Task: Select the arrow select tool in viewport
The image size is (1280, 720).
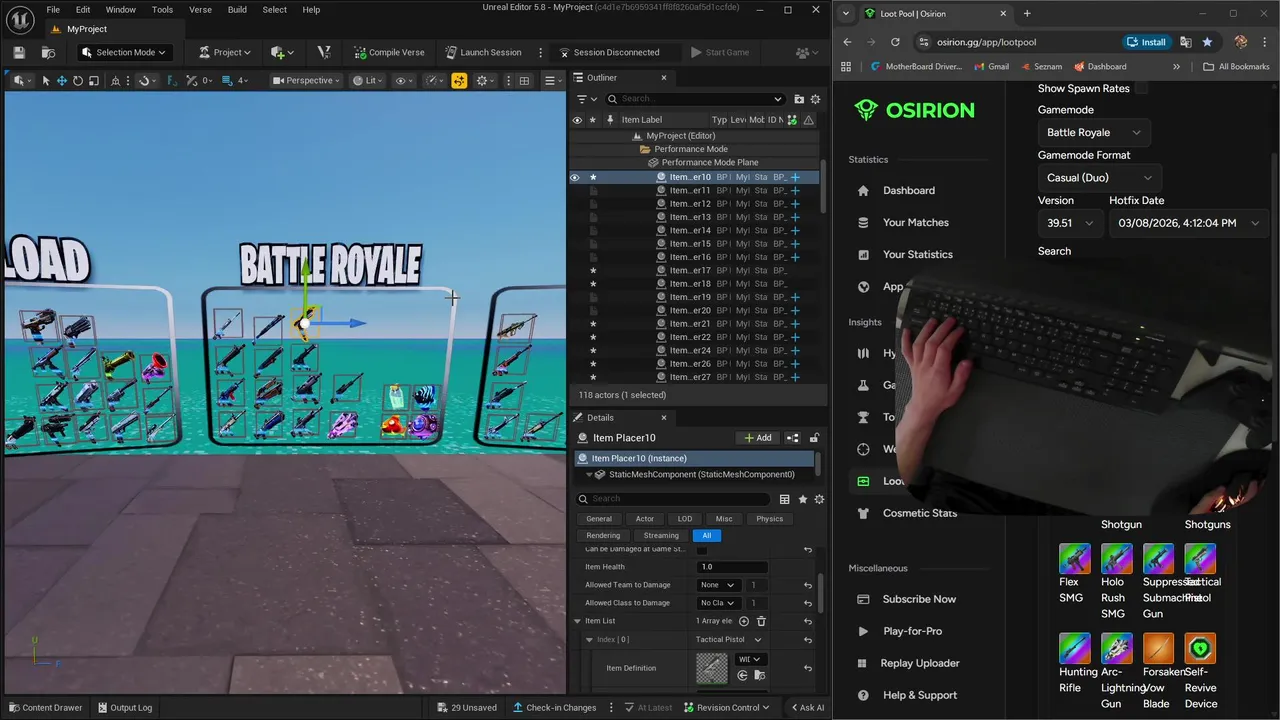Action: [x=45, y=80]
